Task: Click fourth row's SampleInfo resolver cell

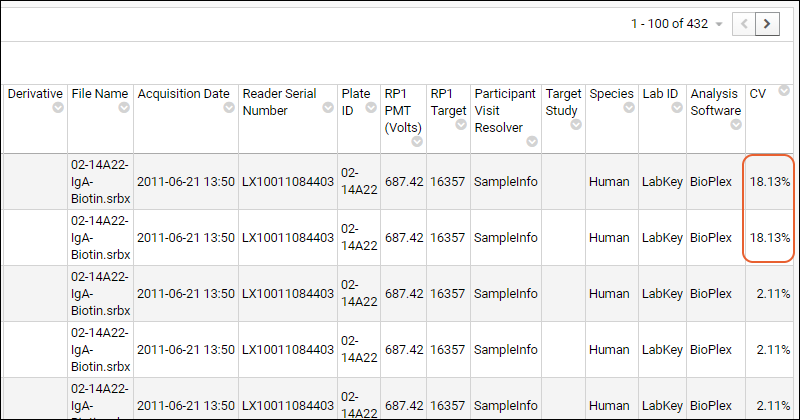Action: 506,350
